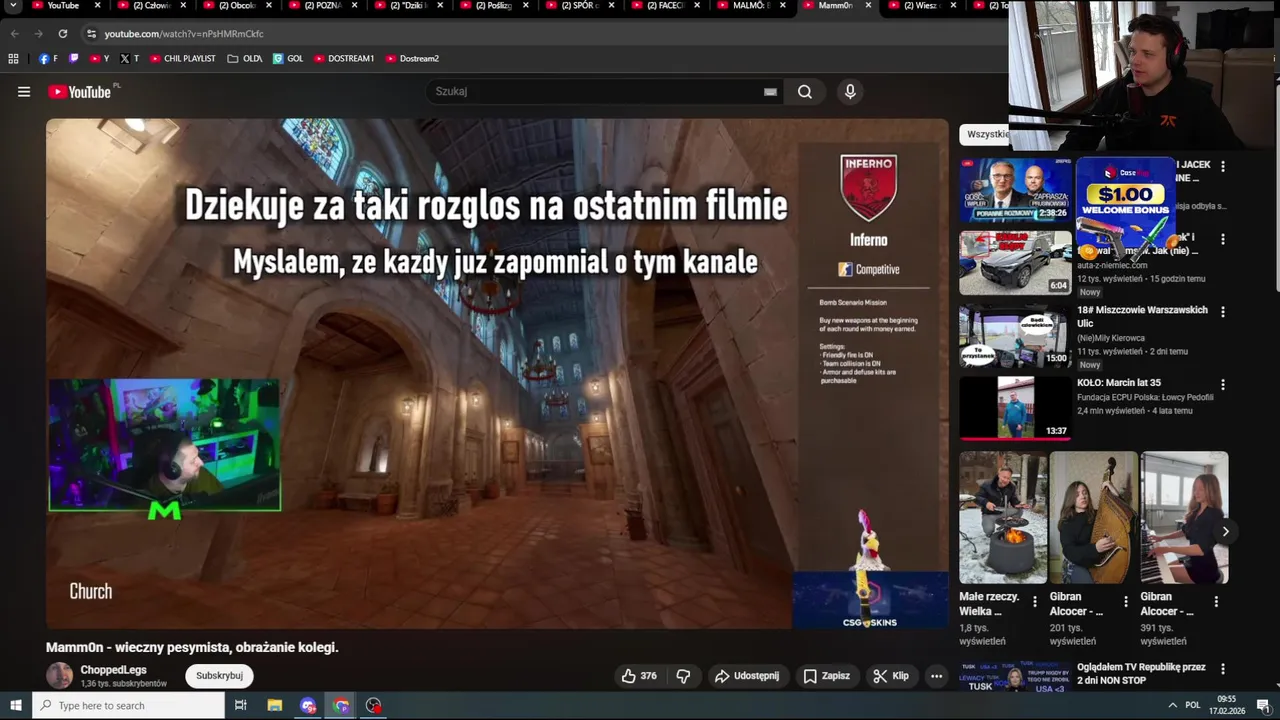Open the Dostream2 bookmark
This screenshot has width=1280, height=720.
412,59
